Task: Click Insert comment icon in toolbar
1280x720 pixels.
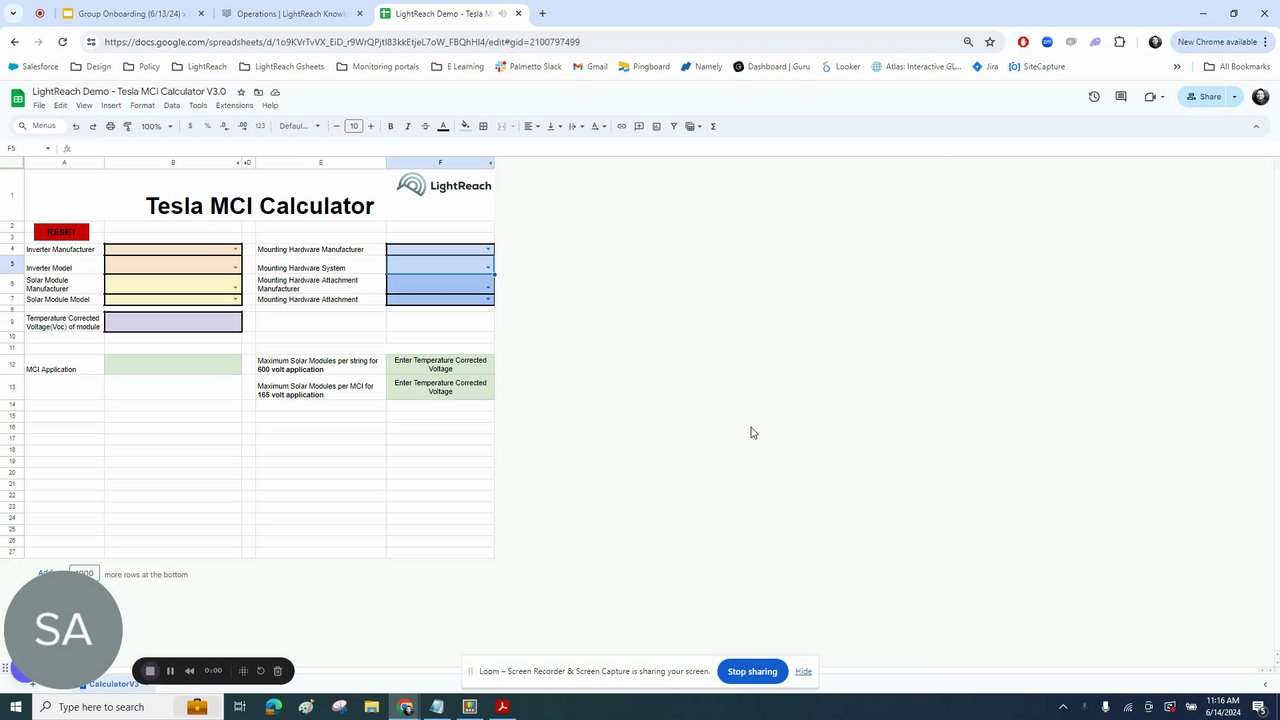Action: click(639, 126)
